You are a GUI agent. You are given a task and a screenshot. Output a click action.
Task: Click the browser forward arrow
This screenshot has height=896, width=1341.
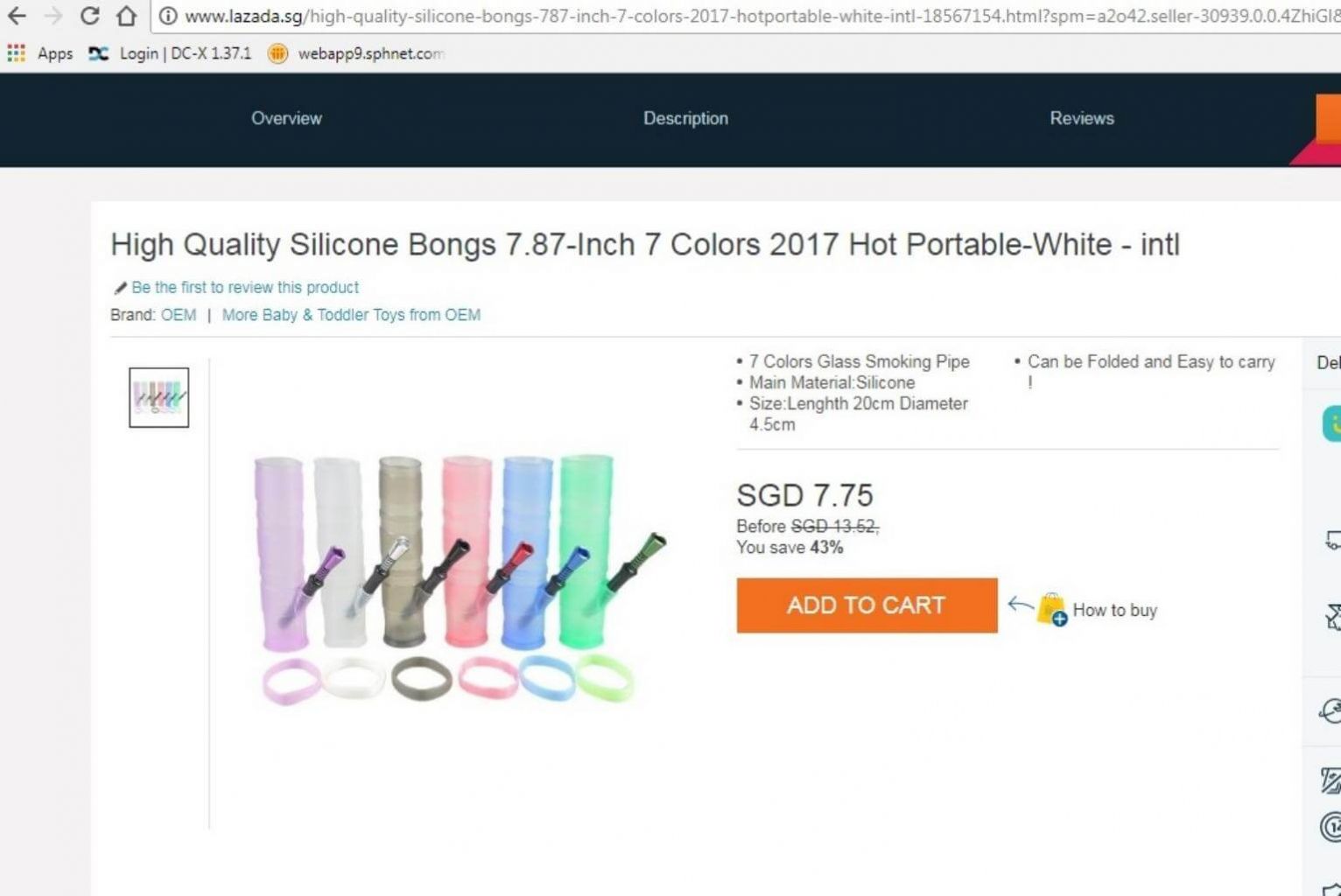[53, 16]
